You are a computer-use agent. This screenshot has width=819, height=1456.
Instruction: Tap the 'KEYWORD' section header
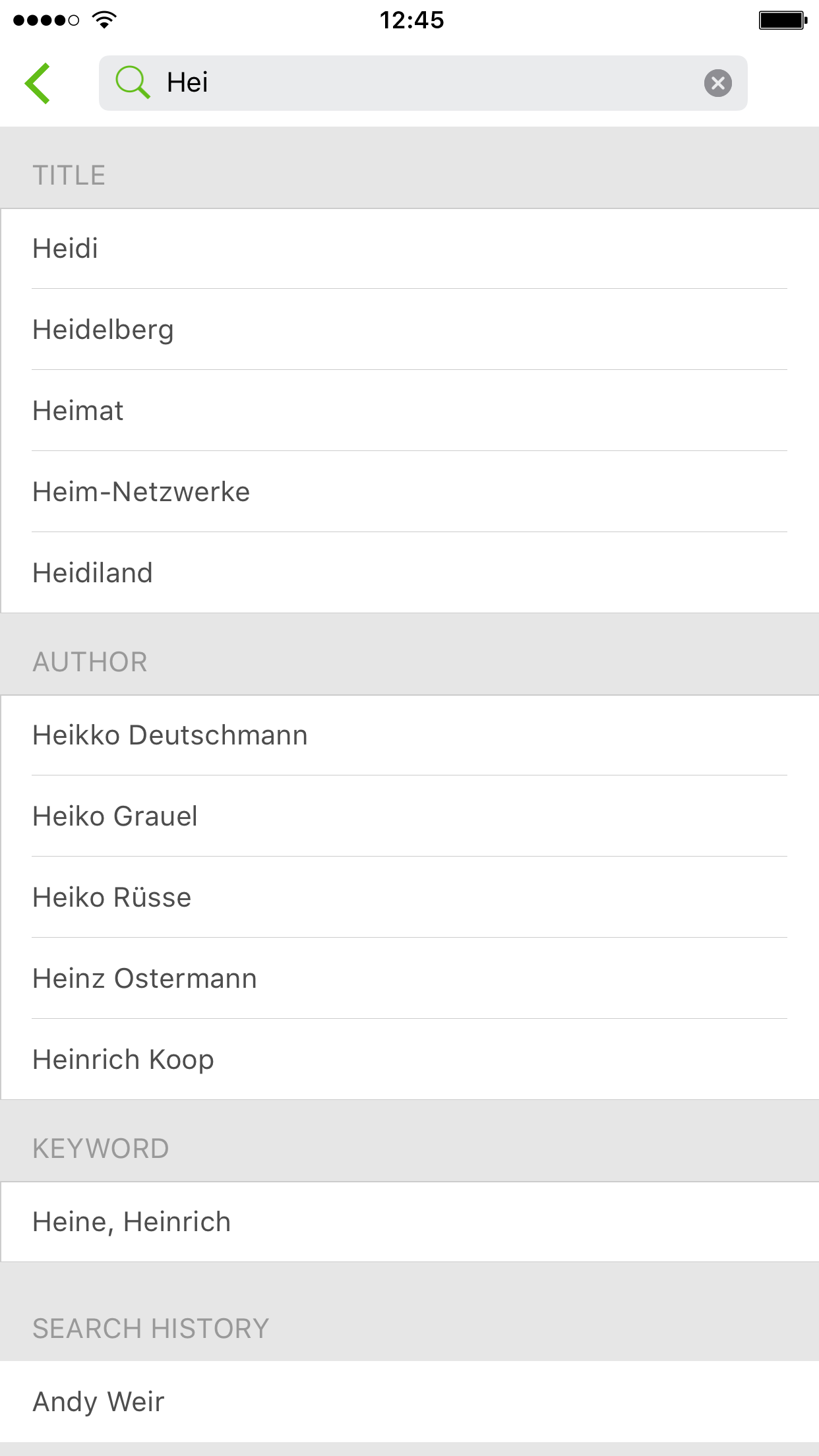coord(101,1149)
